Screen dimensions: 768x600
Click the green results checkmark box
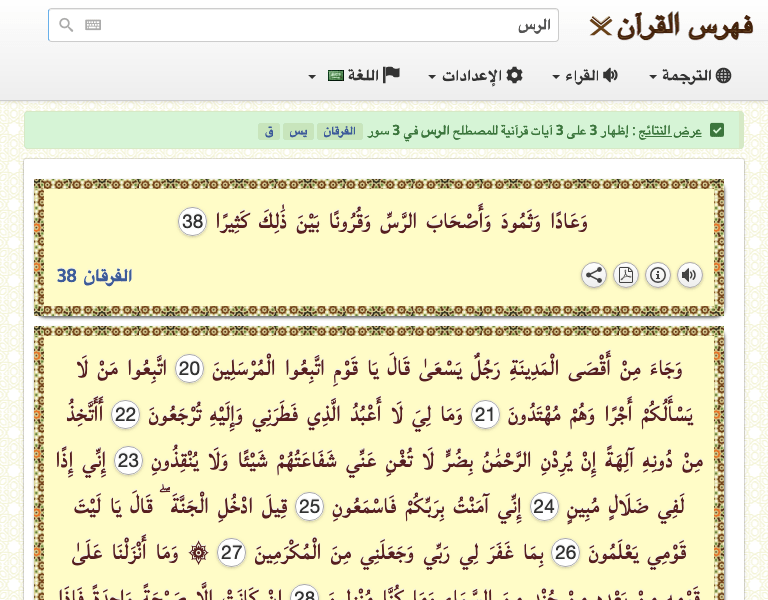717,130
